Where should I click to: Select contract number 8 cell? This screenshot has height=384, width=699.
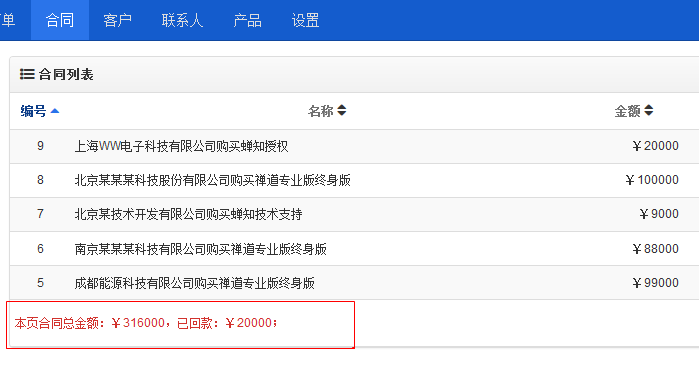coord(40,180)
